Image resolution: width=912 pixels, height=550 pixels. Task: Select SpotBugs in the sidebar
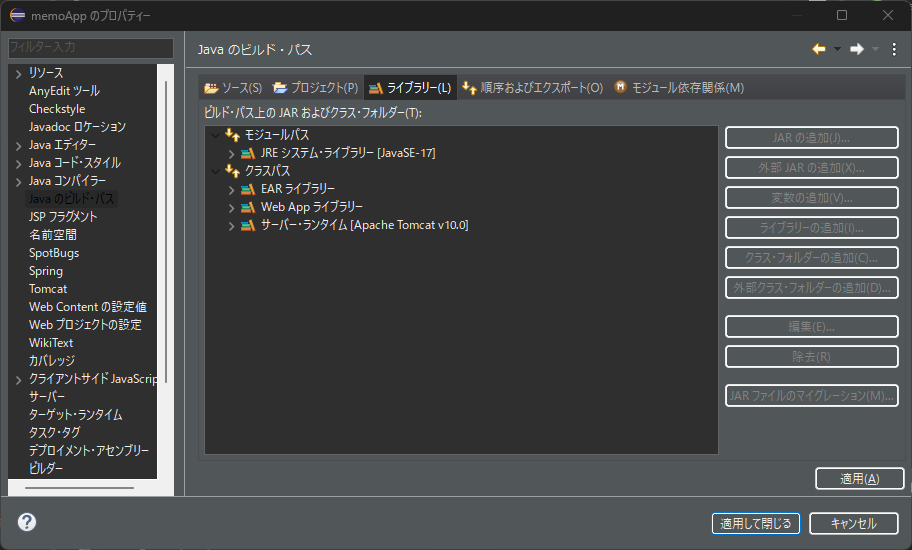pyautogui.click(x=54, y=253)
